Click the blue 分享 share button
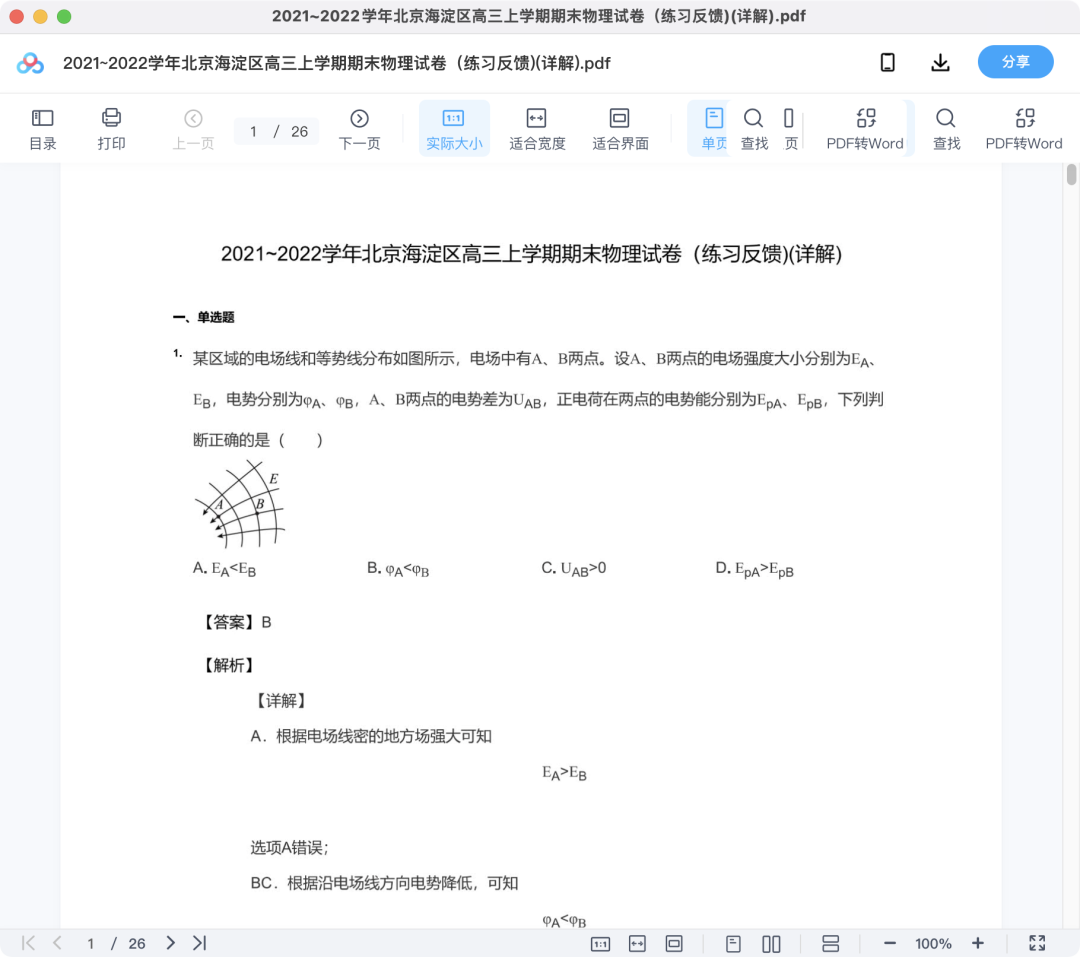 (1015, 62)
